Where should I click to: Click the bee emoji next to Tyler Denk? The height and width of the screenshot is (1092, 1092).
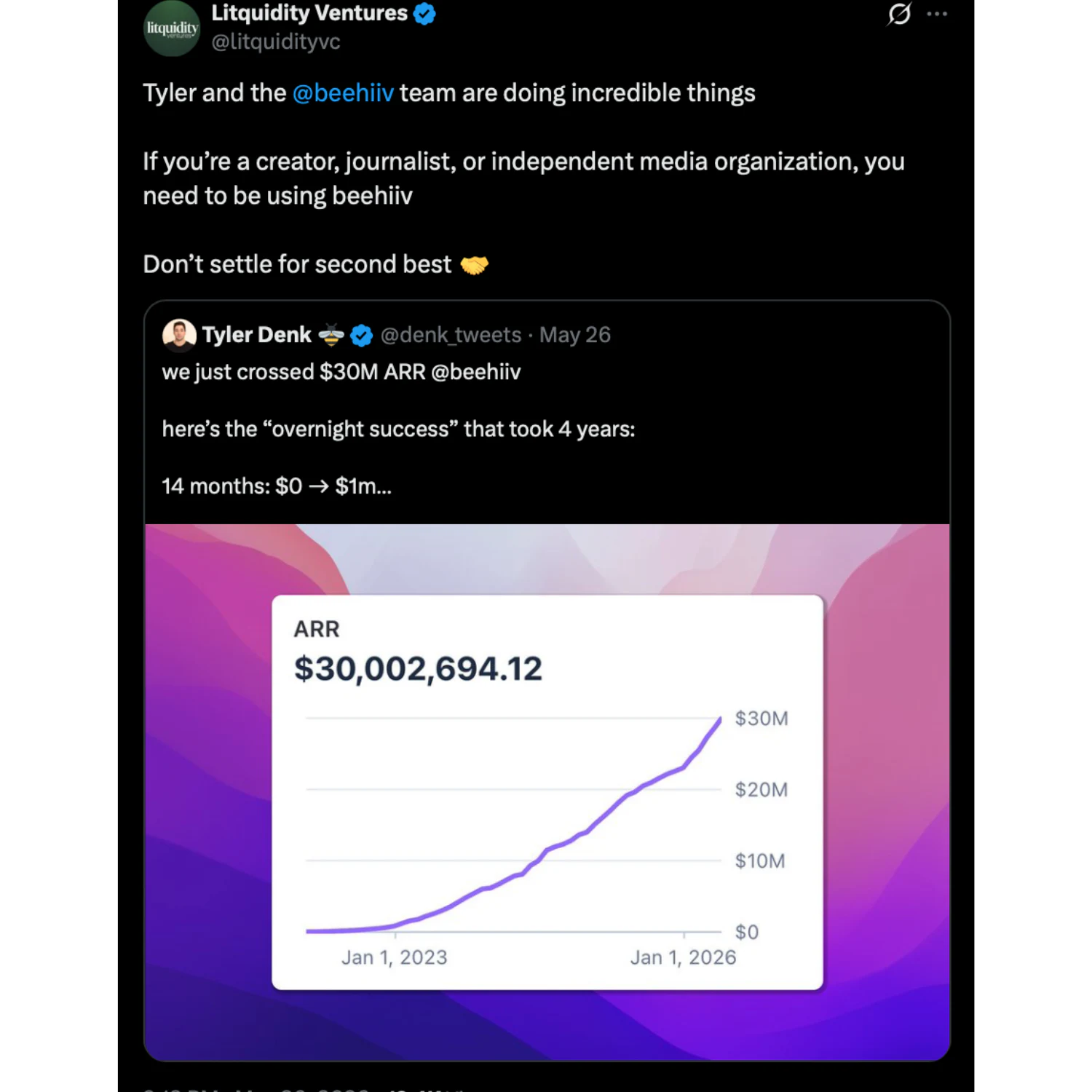331,335
